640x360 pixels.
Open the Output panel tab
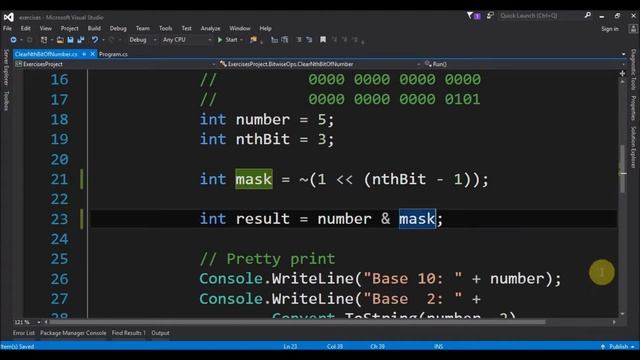160,333
